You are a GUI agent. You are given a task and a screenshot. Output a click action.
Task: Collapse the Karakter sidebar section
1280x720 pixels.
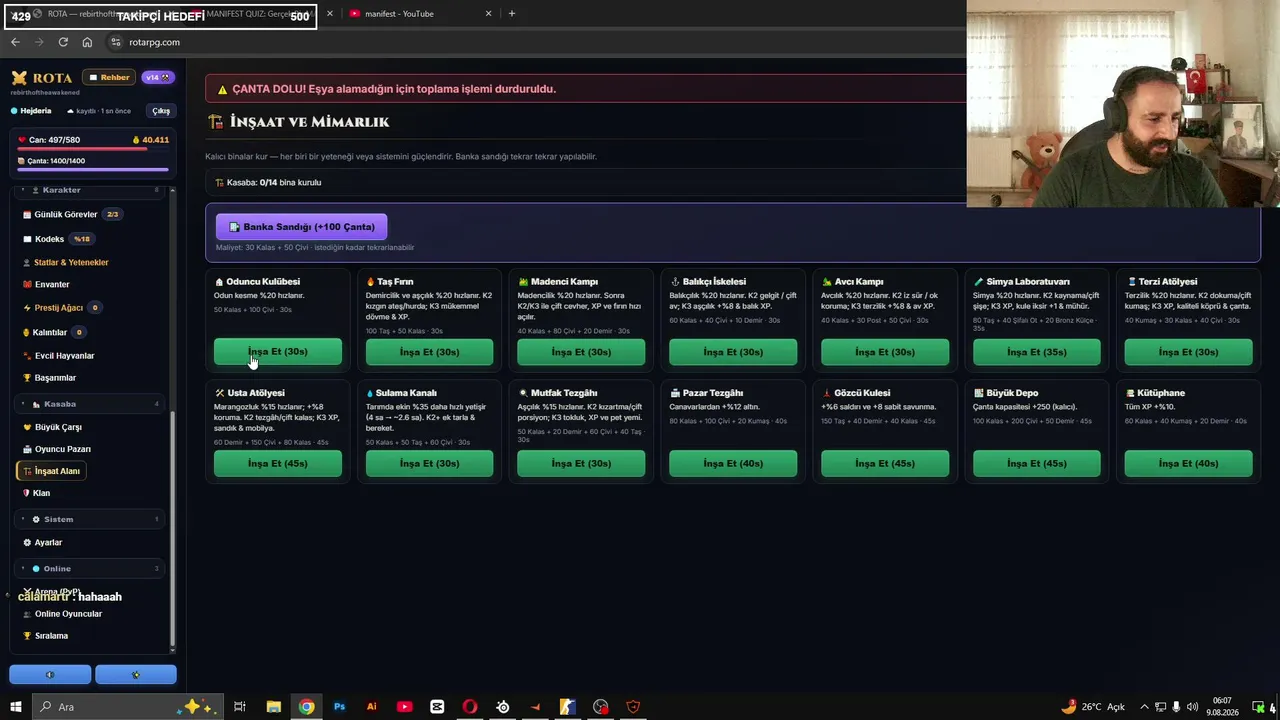[91, 190]
